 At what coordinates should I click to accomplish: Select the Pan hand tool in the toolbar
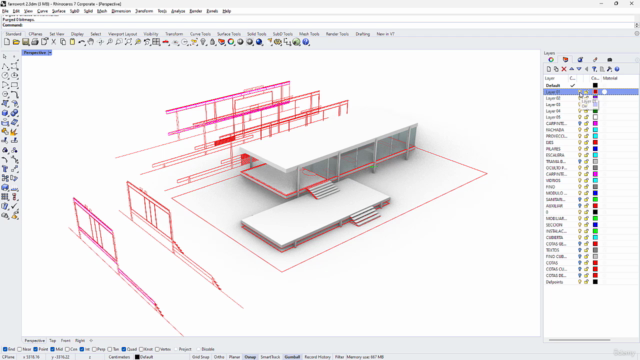(x=91, y=42)
